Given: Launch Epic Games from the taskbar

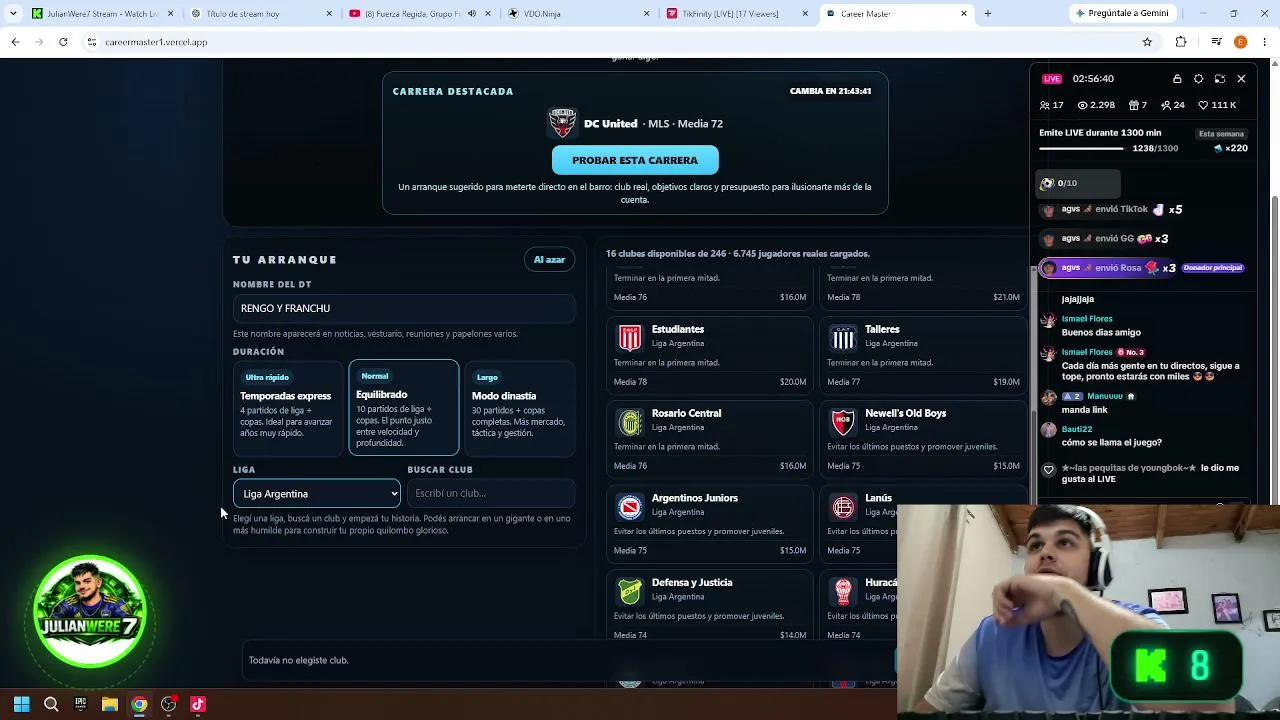Looking at the screenshot, I should coord(80,704).
